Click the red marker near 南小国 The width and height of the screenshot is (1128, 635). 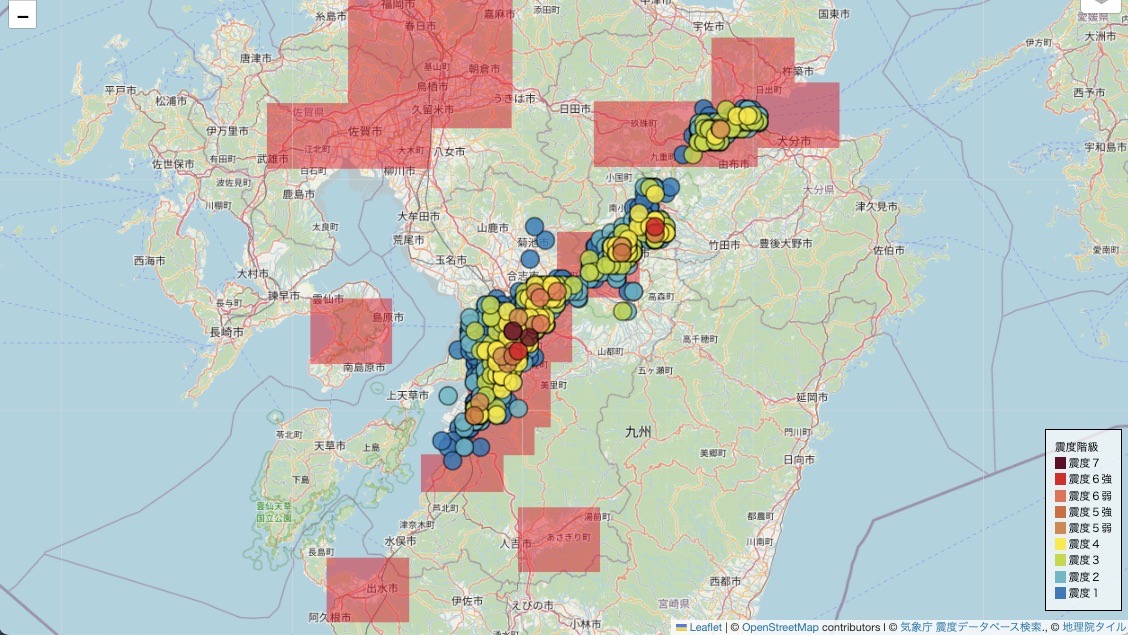pyautogui.click(x=655, y=229)
